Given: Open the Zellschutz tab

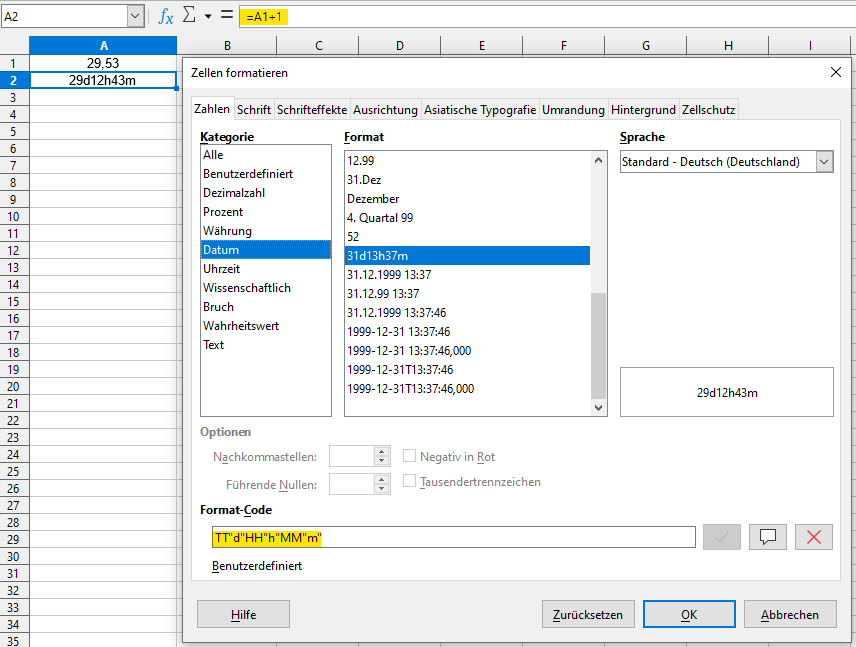Looking at the screenshot, I should click(709, 110).
